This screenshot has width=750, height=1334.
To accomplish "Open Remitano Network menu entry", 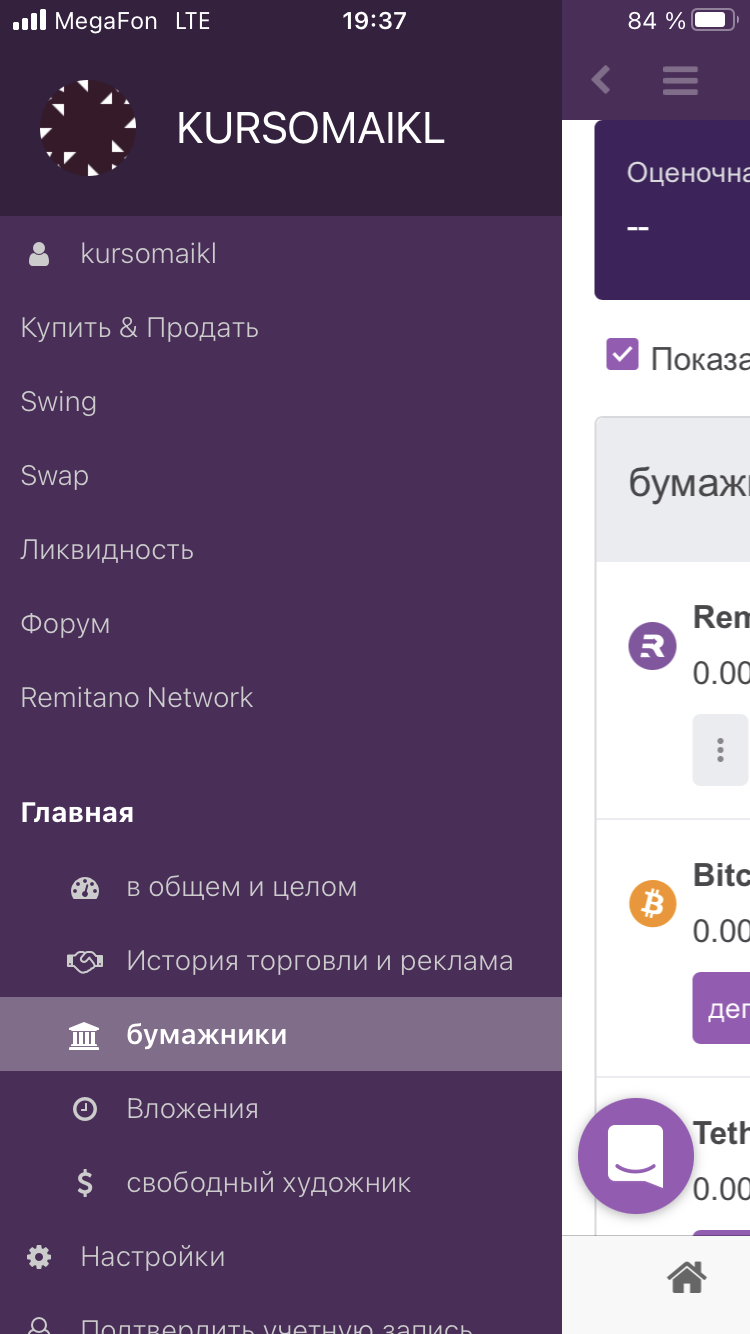I will pyautogui.click(x=281, y=698).
